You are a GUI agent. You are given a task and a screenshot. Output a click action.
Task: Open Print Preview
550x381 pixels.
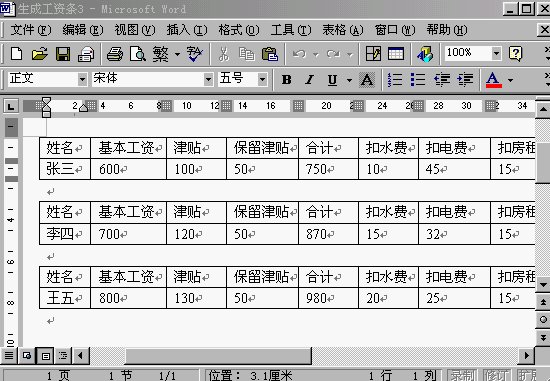coord(138,54)
